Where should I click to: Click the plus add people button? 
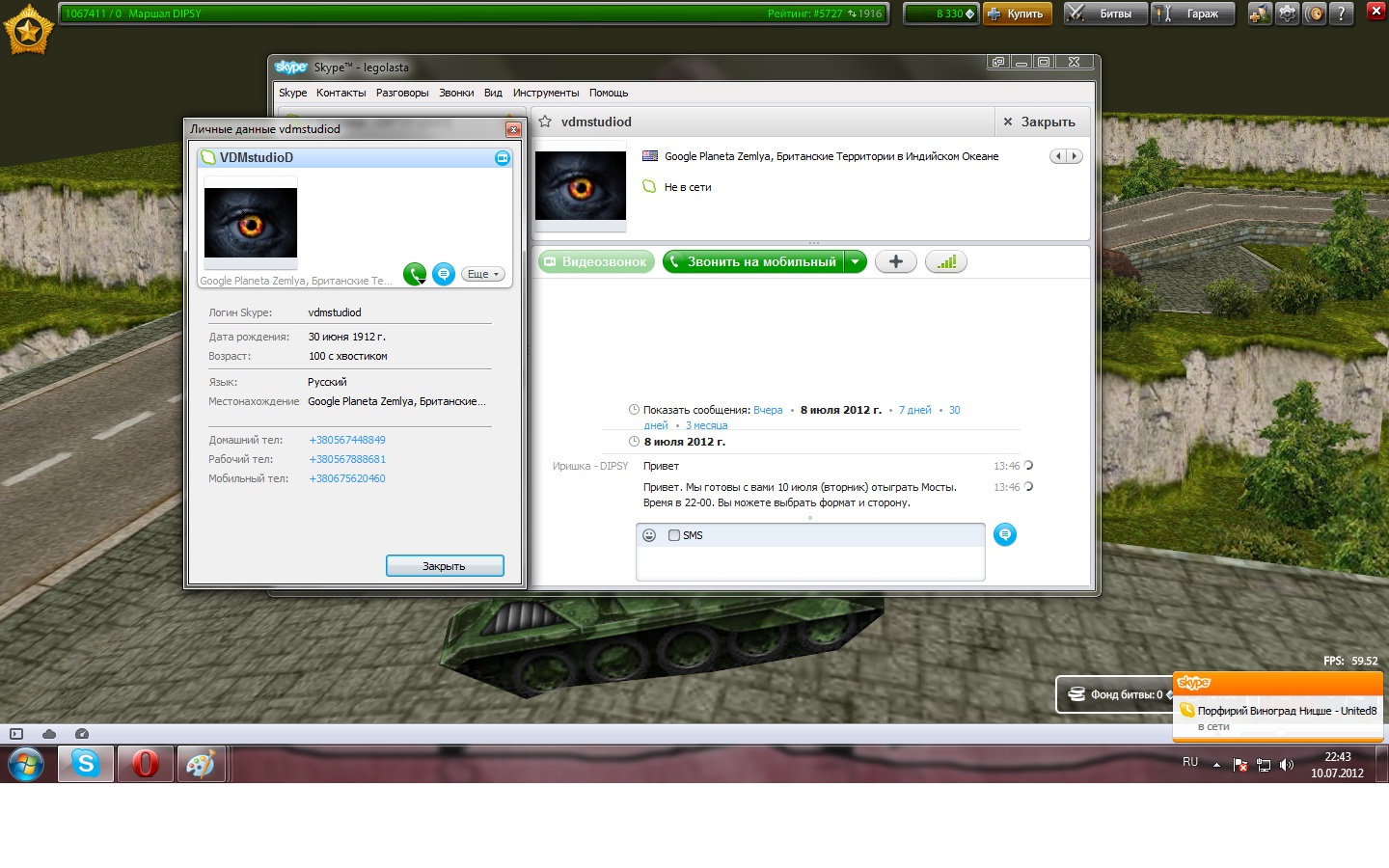[896, 261]
